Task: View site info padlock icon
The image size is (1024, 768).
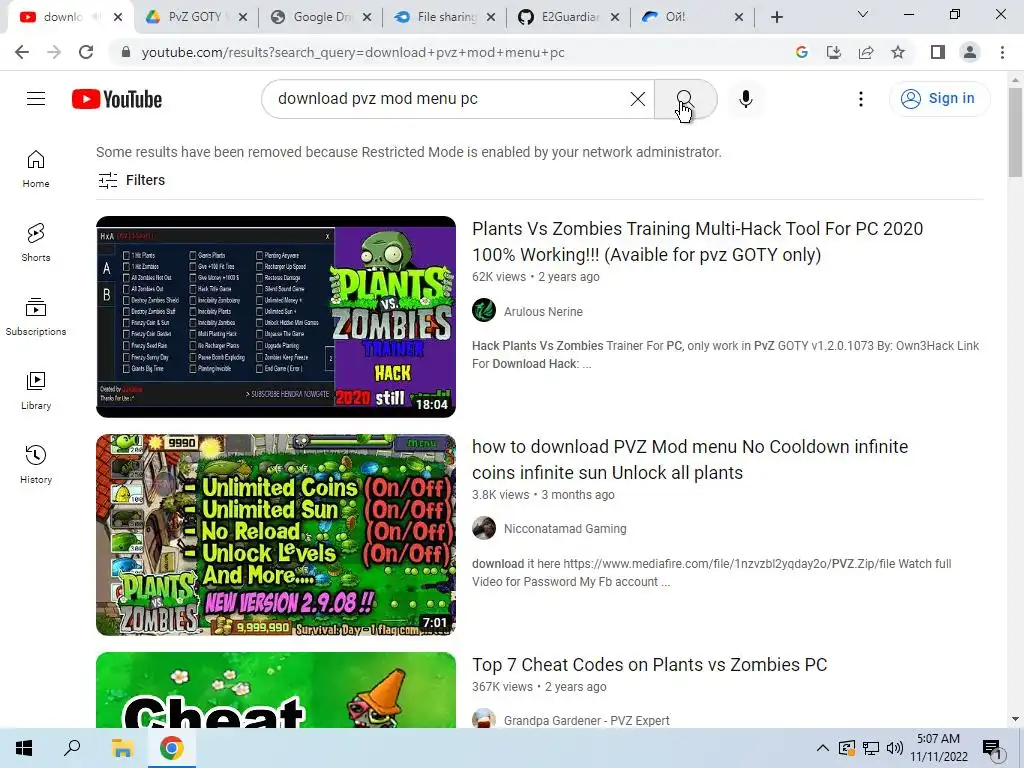Action: click(x=125, y=52)
